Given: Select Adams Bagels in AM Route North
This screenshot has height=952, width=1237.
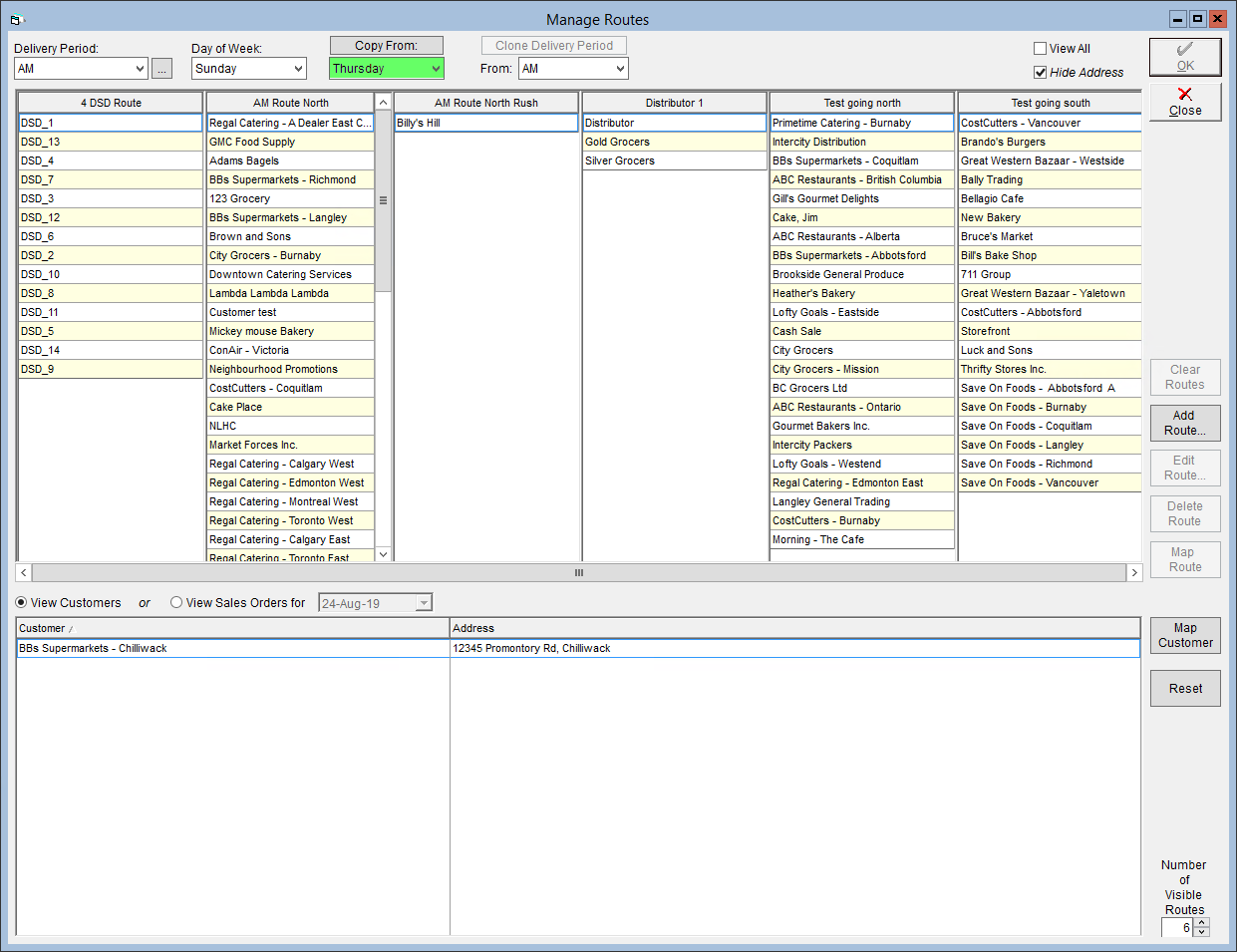Looking at the screenshot, I should pos(290,160).
